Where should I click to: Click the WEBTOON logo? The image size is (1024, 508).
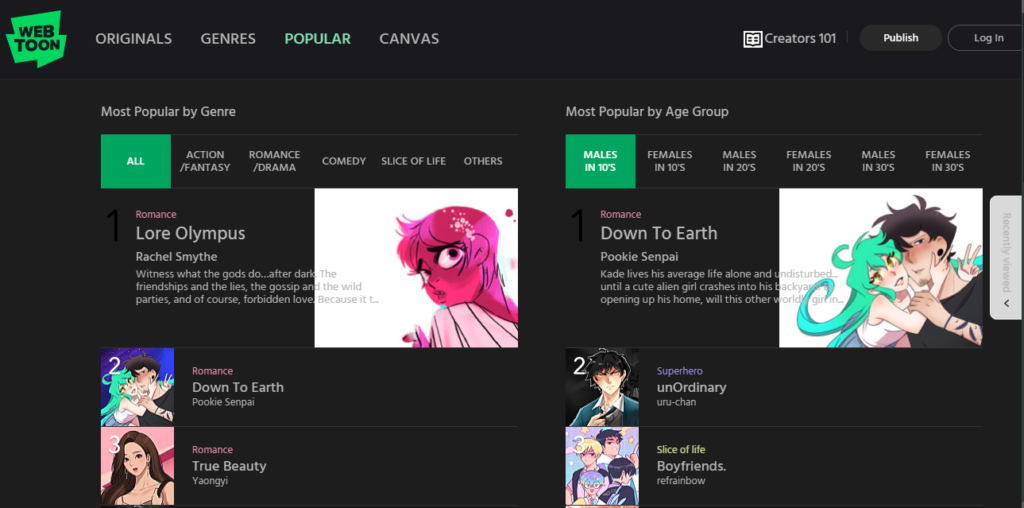point(36,39)
